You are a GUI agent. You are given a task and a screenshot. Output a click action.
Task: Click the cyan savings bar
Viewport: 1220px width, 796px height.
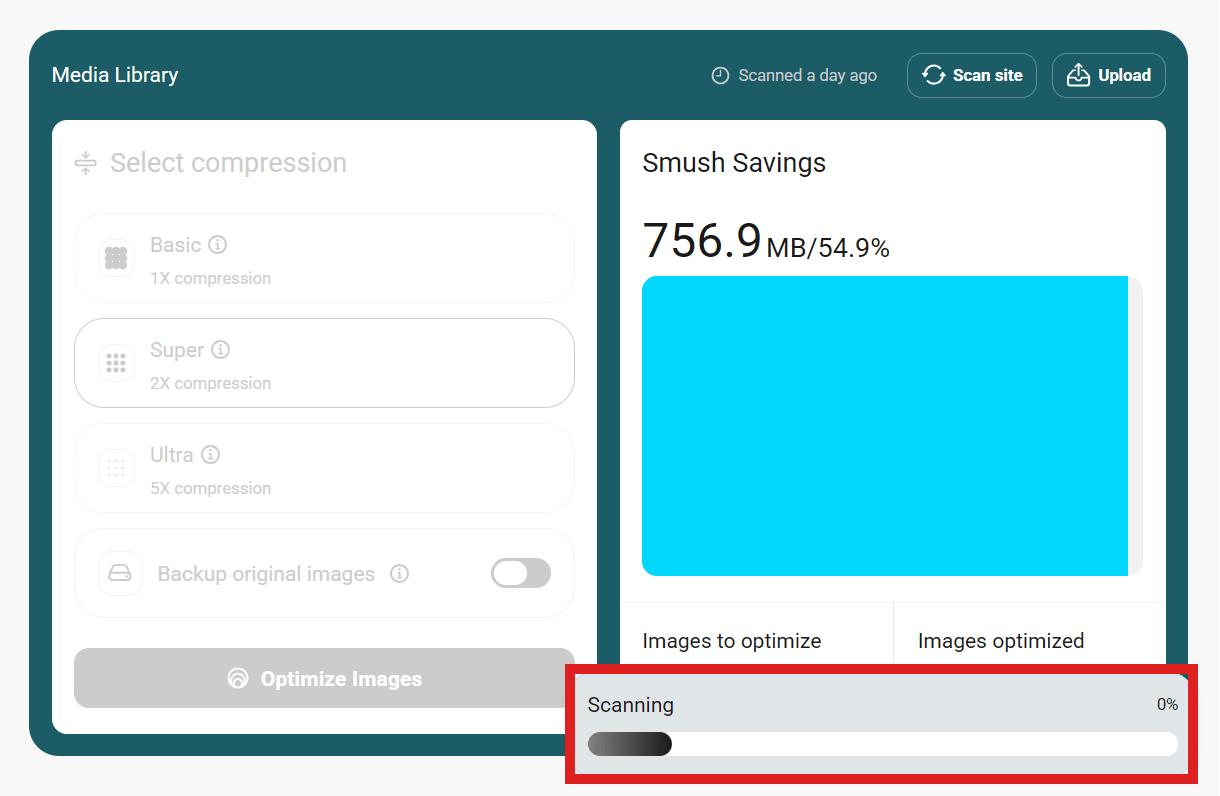point(885,426)
